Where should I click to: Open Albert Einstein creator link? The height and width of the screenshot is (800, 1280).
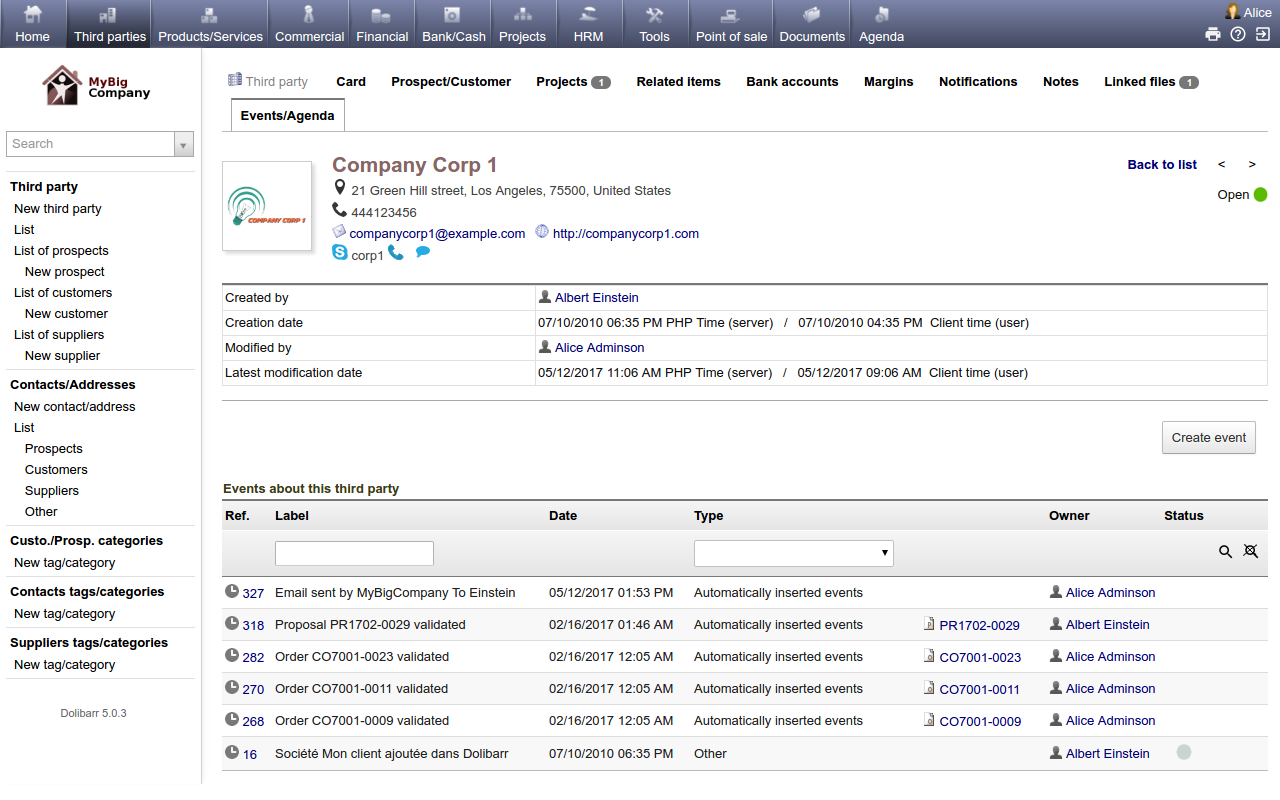(x=596, y=298)
